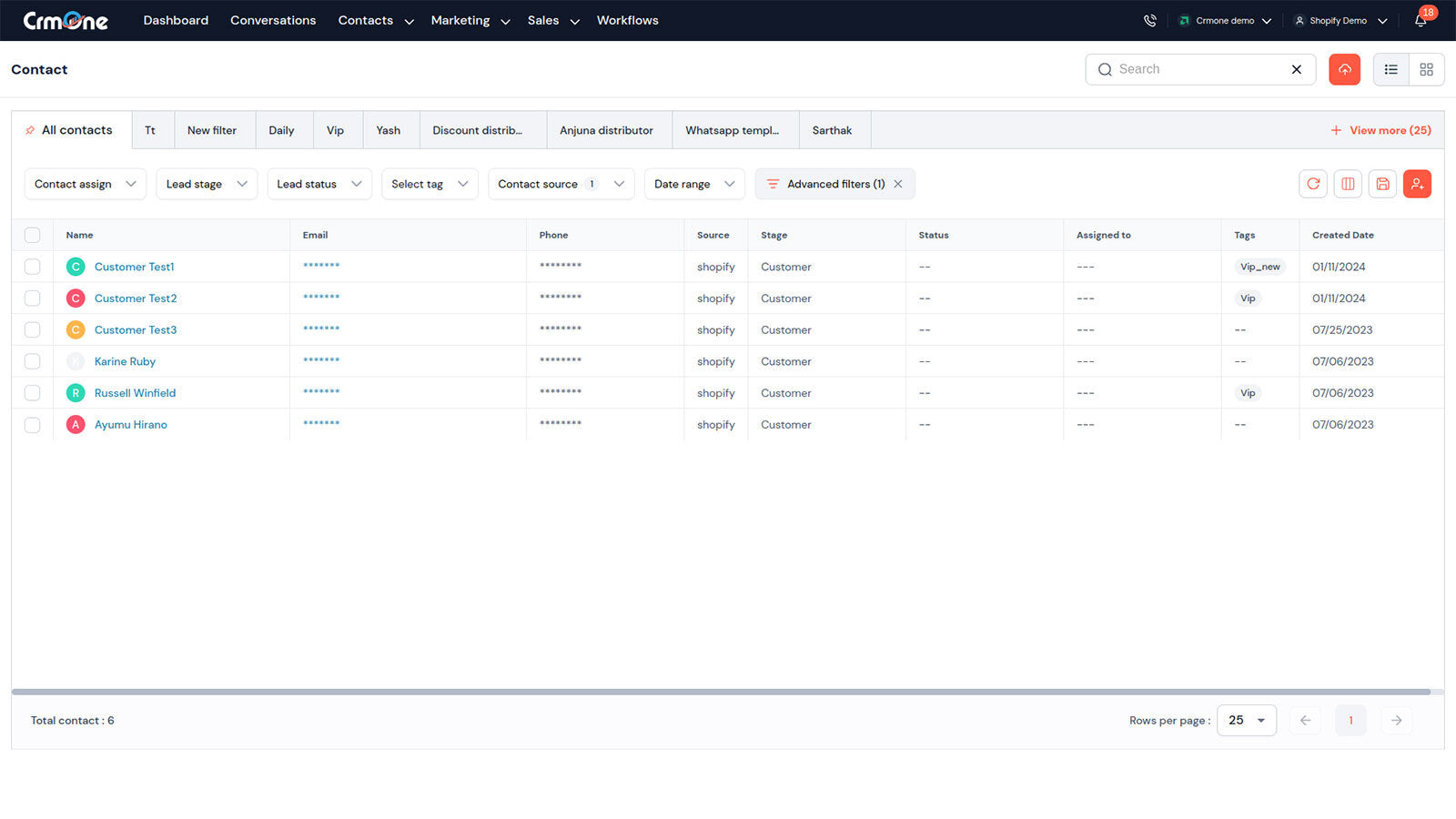Expand the Marketing menu

tap(470, 20)
